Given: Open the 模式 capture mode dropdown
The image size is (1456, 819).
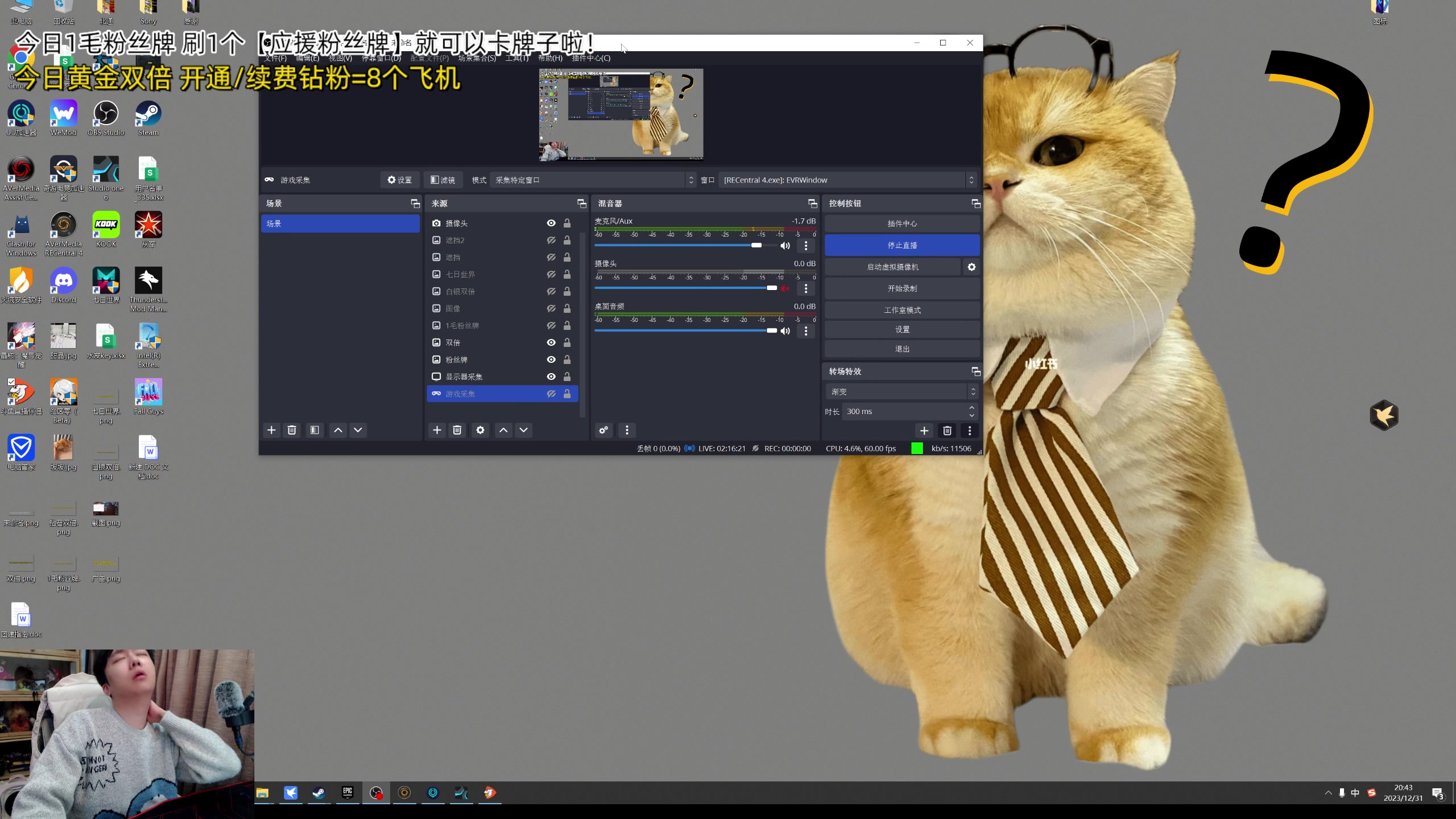Looking at the screenshot, I should (591, 180).
